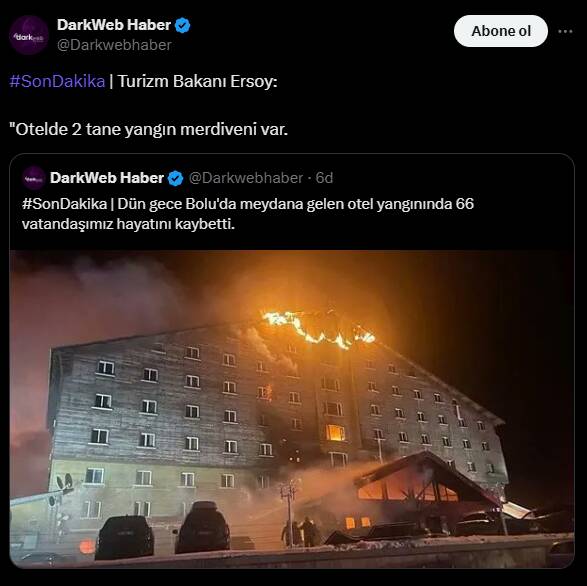Open the top DarkWeb Haber display name
Image resolution: width=587 pixels, height=586 pixels.
click(x=114, y=25)
